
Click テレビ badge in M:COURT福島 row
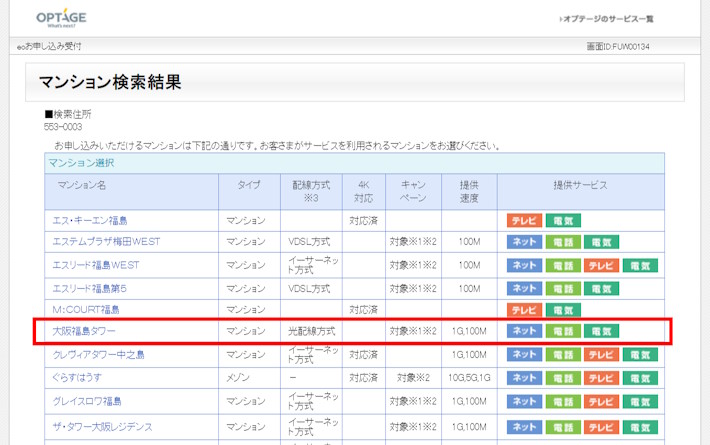[x=524, y=310]
